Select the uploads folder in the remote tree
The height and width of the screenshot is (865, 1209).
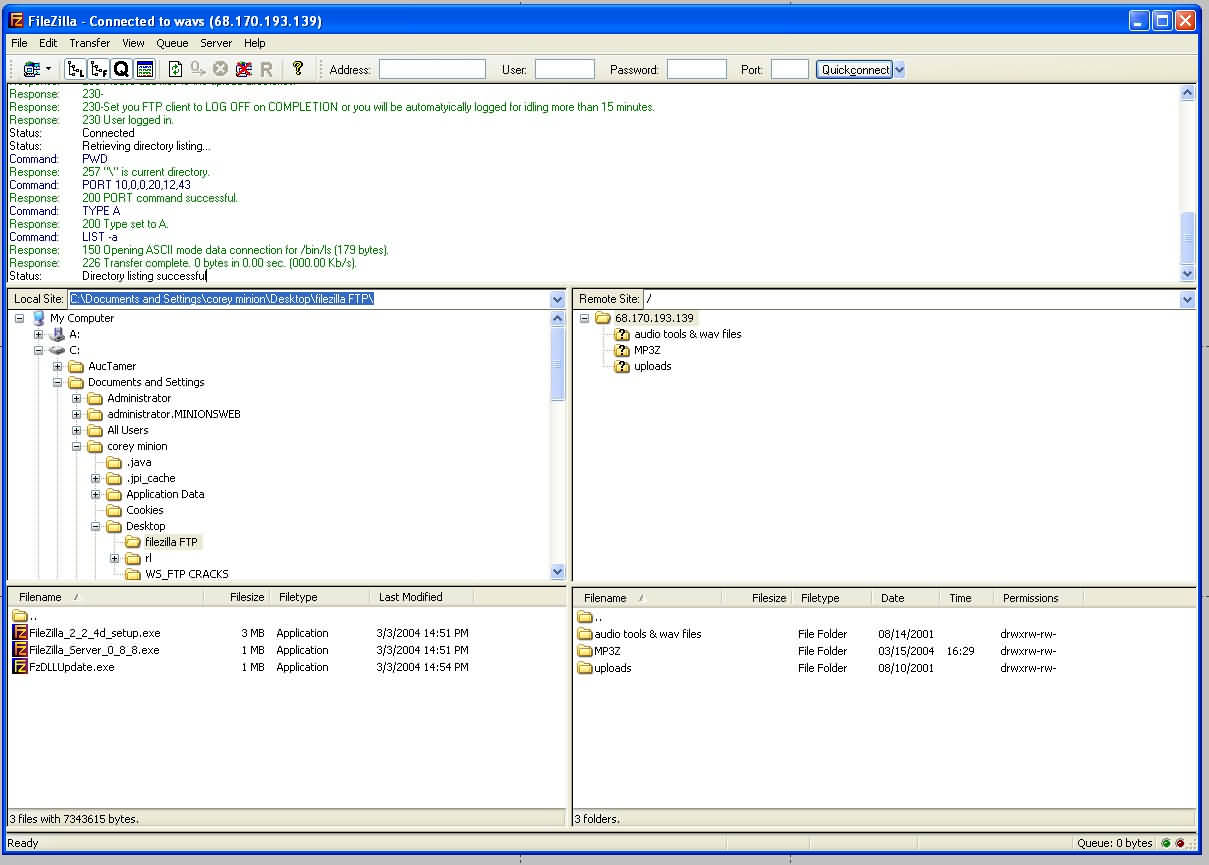(x=653, y=366)
